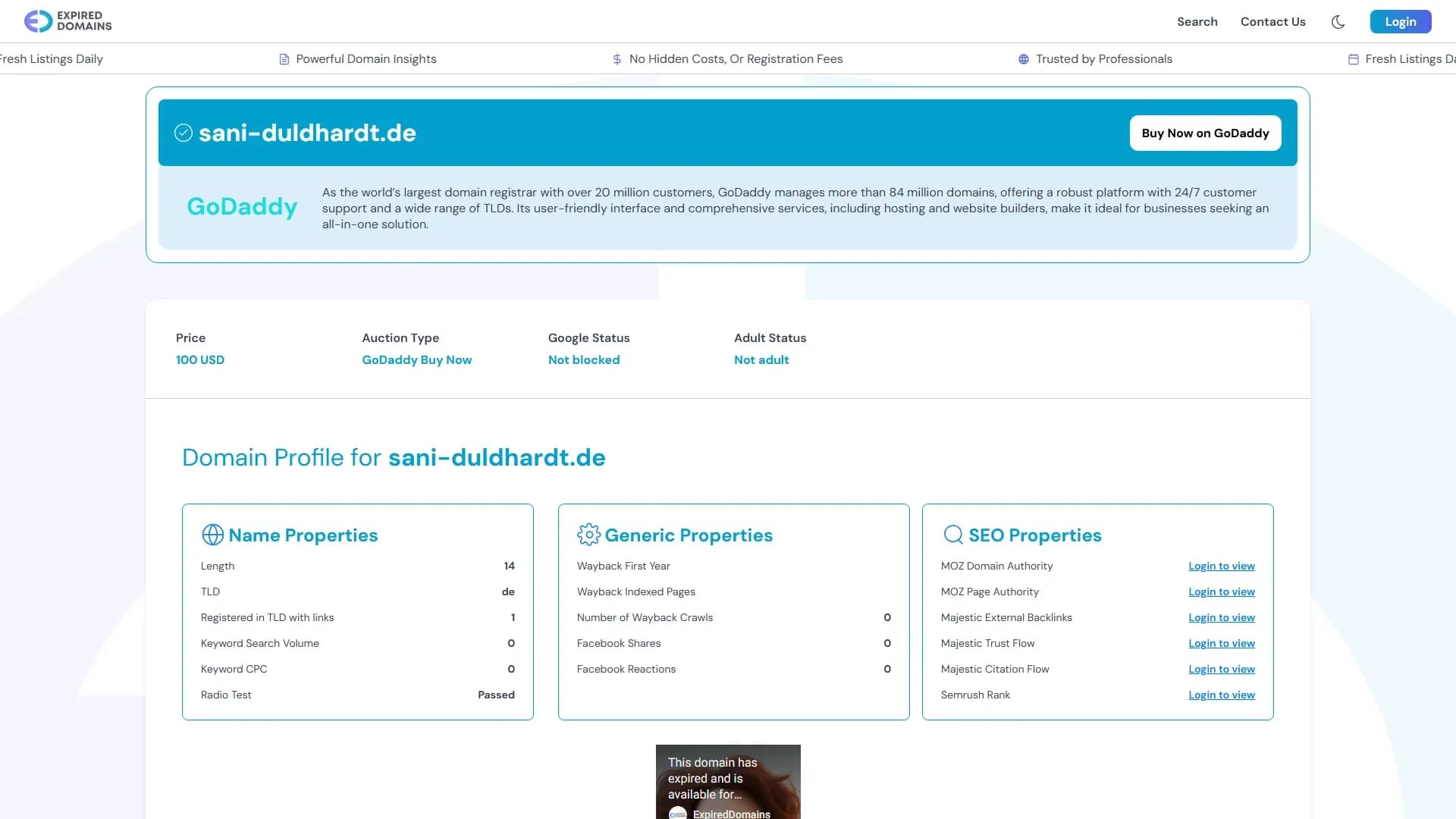
Task: Click Login to view Semrush Rank
Action: point(1221,695)
